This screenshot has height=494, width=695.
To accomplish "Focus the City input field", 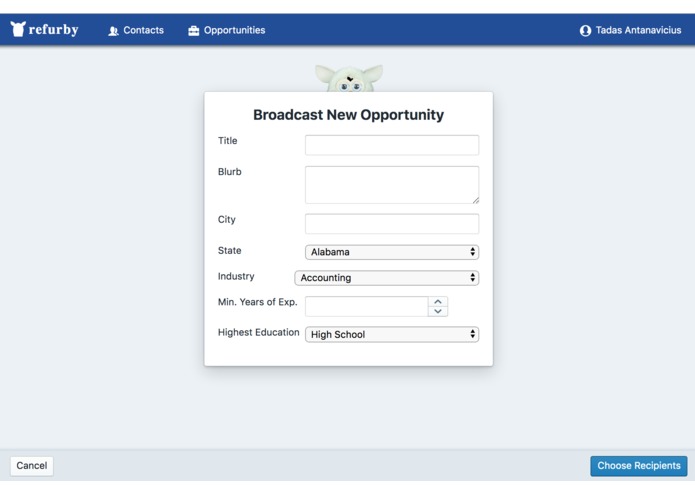I will click(392, 224).
